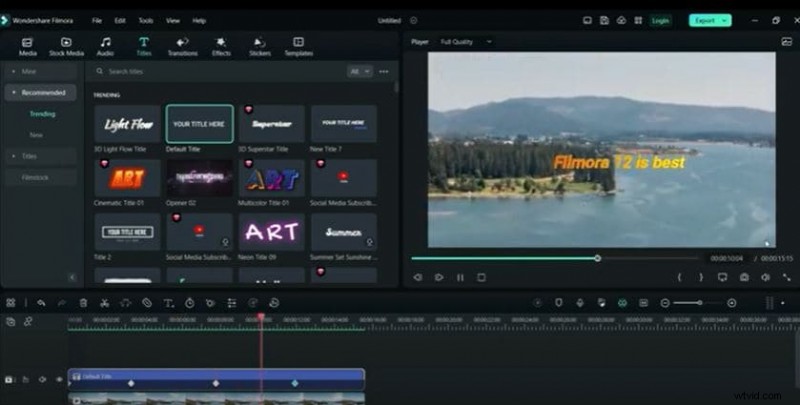Select the Default Title thumbnail
This screenshot has height=405, width=800.
tap(199, 124)
